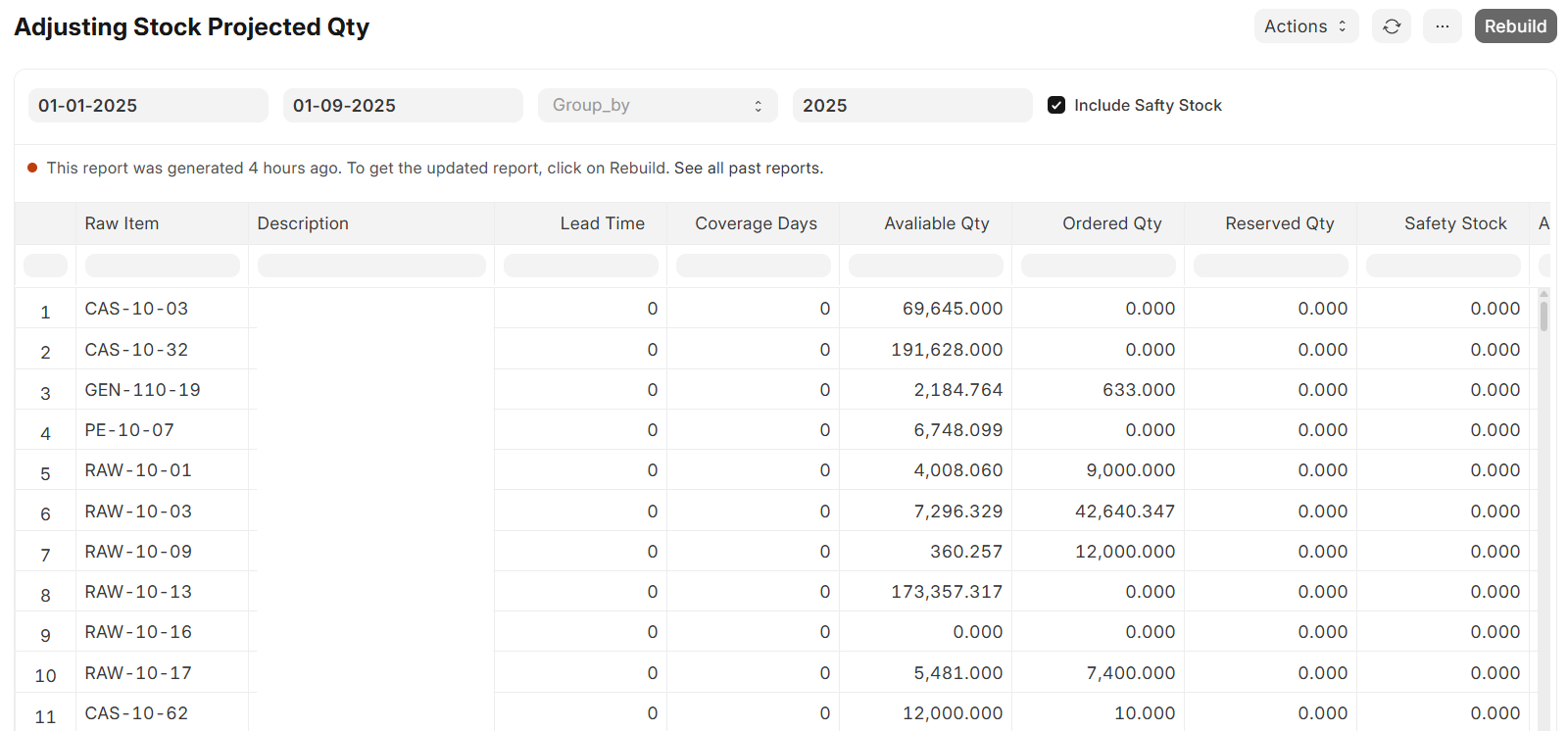Viewport: 1568px width, 731px height.
Task: Click the Coverage Days column header
Action: coord(756,223)
